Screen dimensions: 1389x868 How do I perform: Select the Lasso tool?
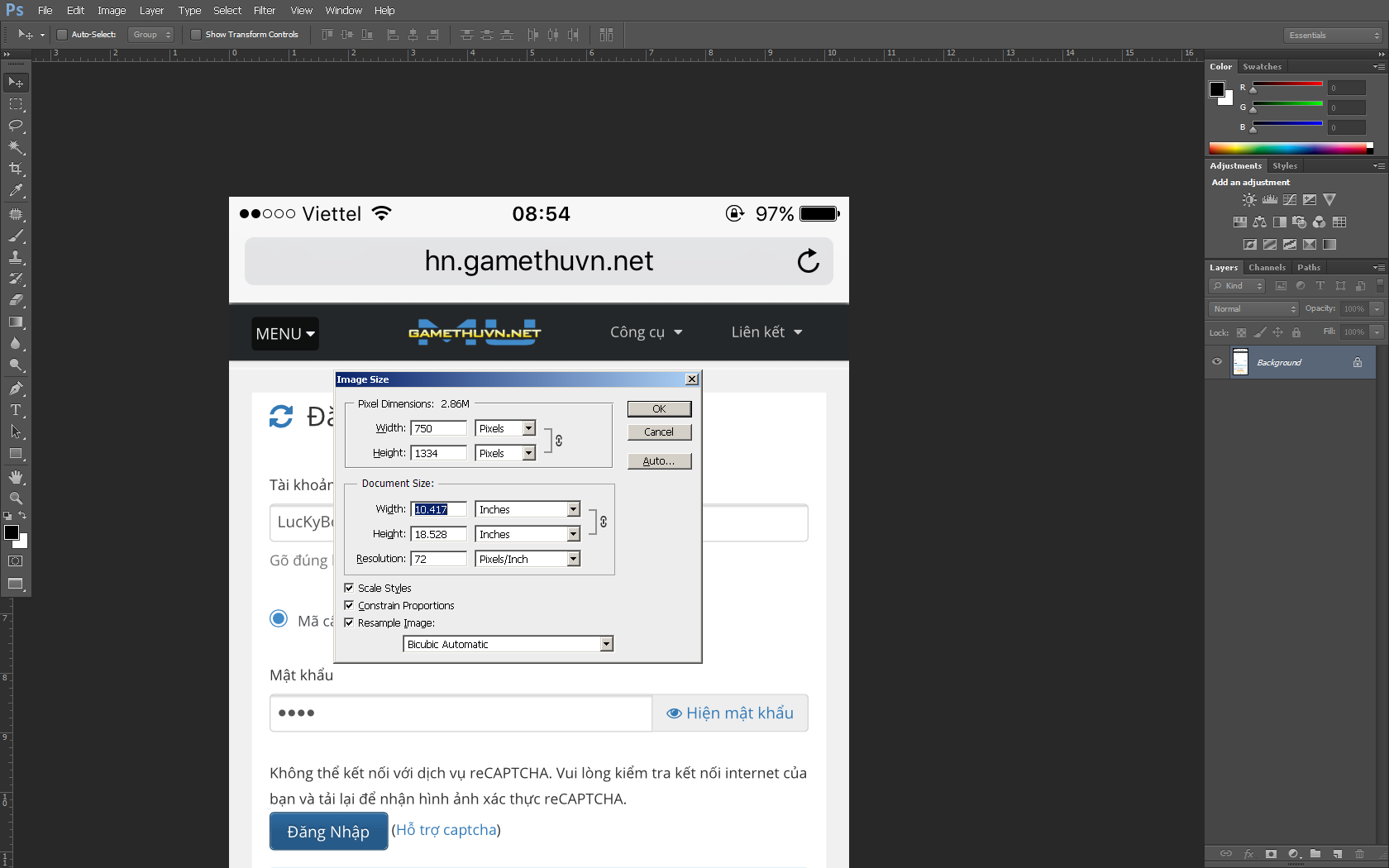[16, 126]
